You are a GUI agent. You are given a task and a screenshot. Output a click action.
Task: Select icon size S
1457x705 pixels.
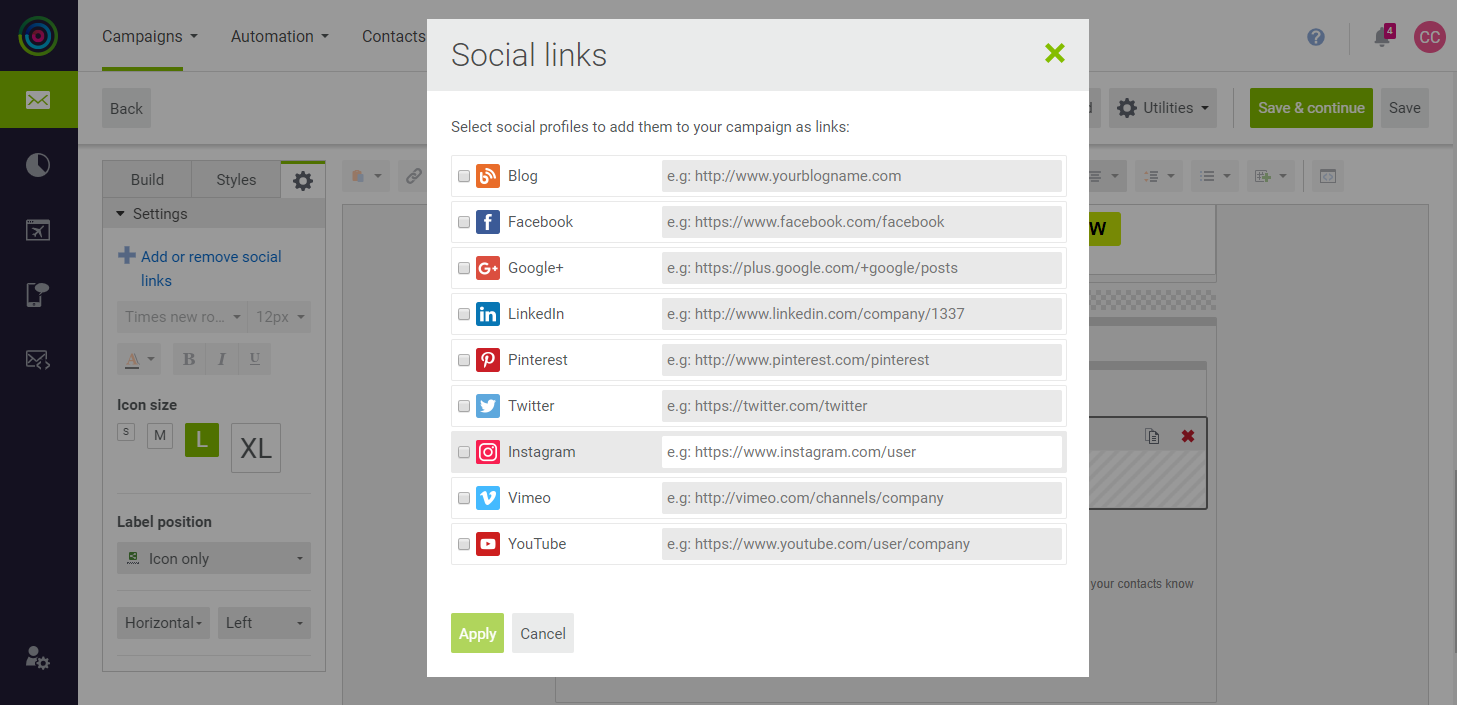tap(125, 432)
